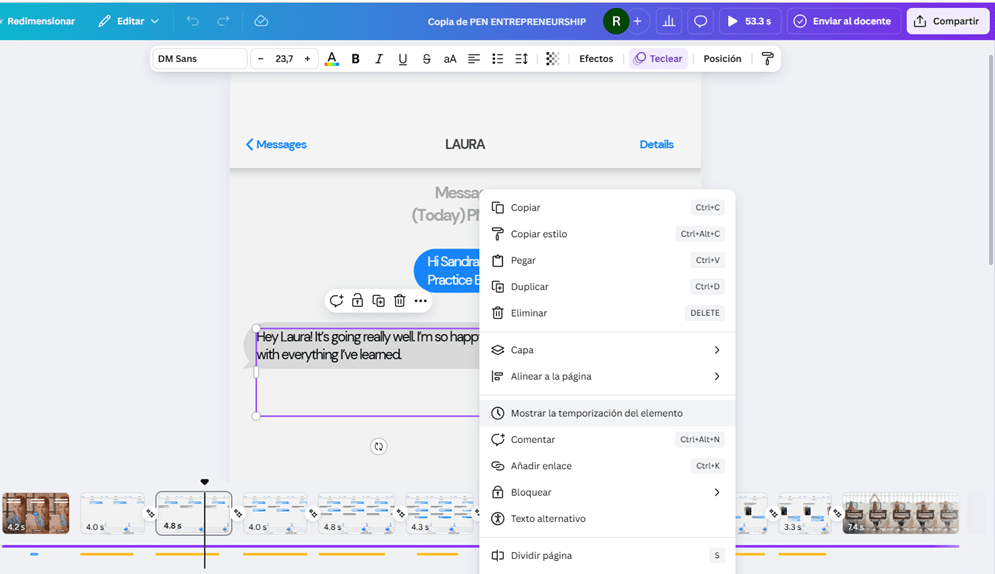Expand the Editar mode dropdown
This screenshot has width=995, height=574.
[x=129, y=21]
